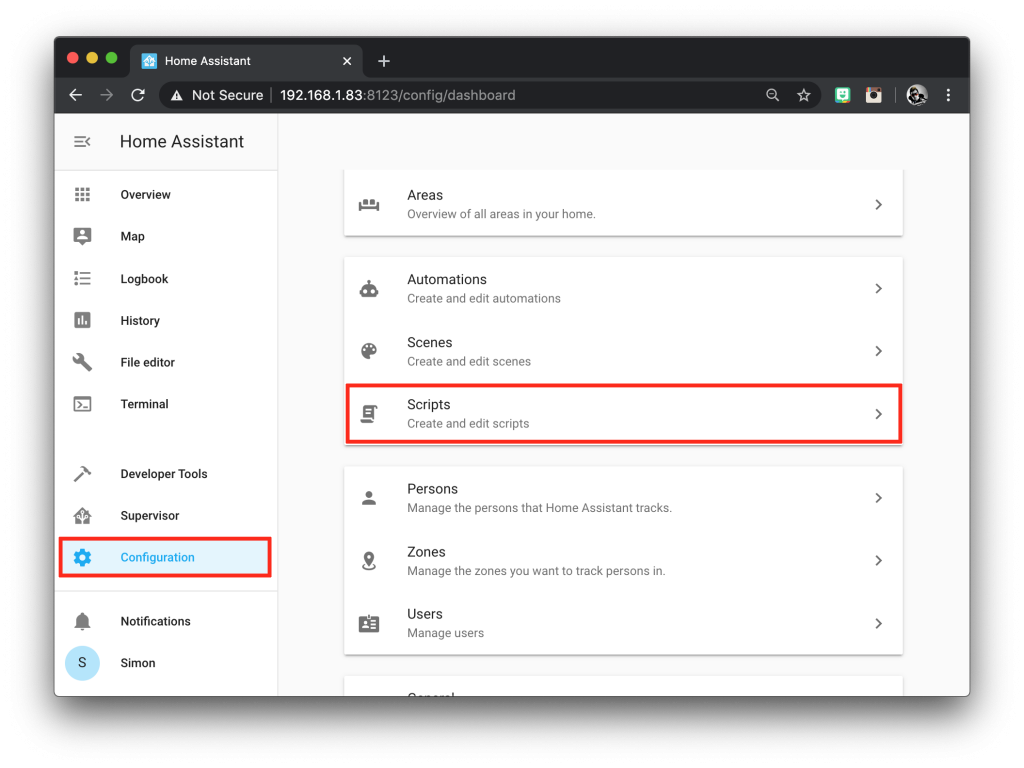Click the Supervisor house icon
1024x768 pixels.
82,515
